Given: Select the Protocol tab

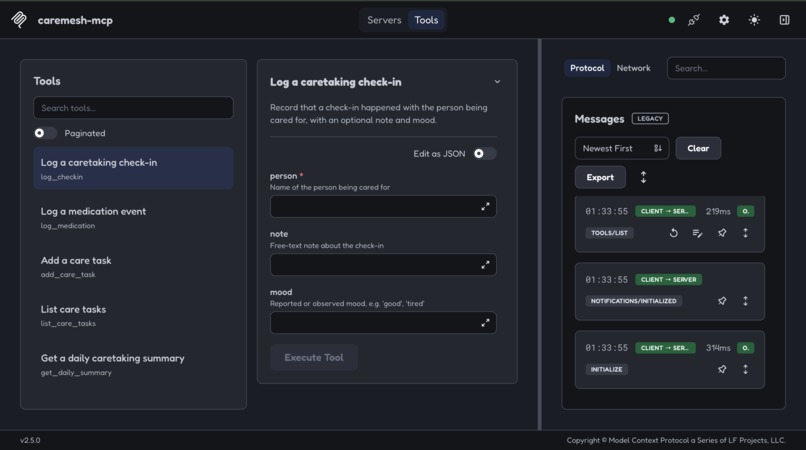Looking at the screenshot, I should (587, 68).
